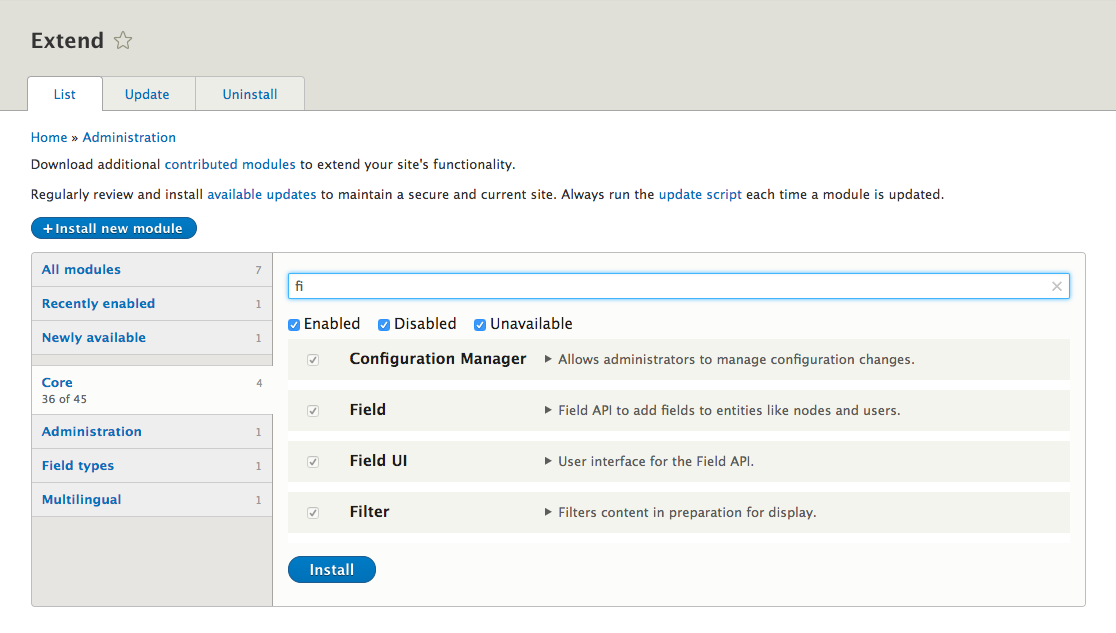
Task: Uncheck the Unavailable filter checkbox
Action: 480,325
